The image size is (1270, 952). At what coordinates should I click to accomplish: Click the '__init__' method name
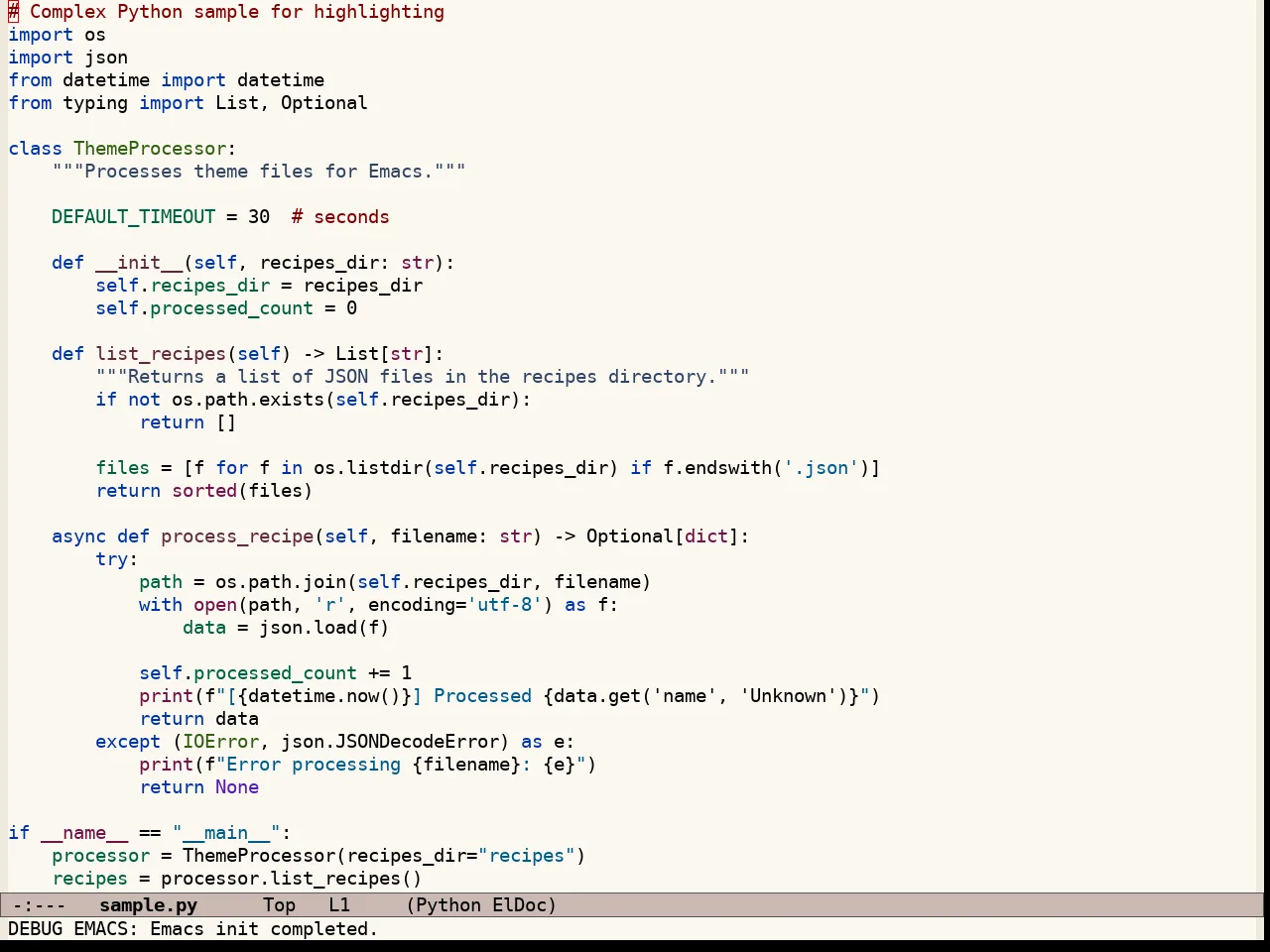[139, 263]
